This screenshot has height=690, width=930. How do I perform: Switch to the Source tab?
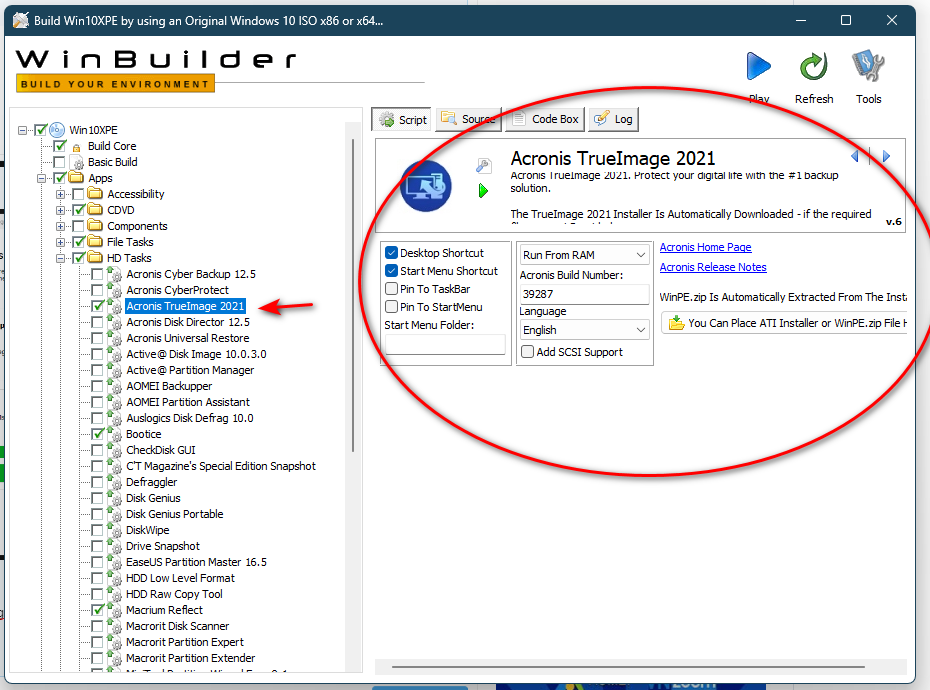point(468,119)
